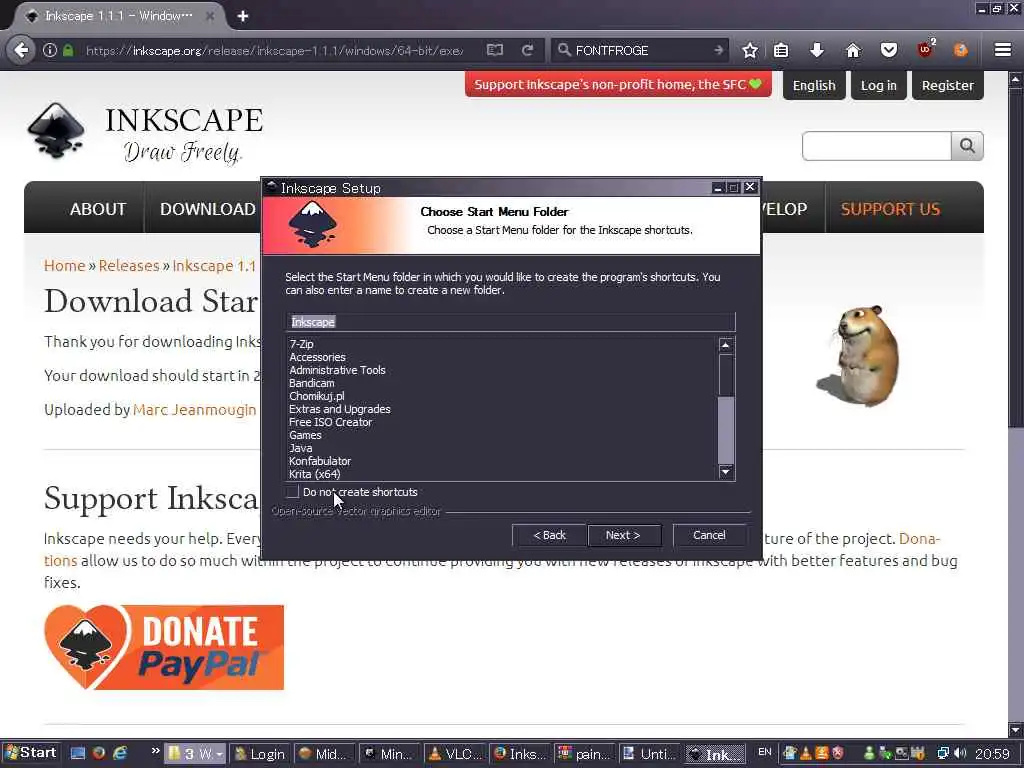This screenshot has width=1024, height=768.
Task: Open ABOUT menu on Inkscape site
Action: tap(98, 209)
